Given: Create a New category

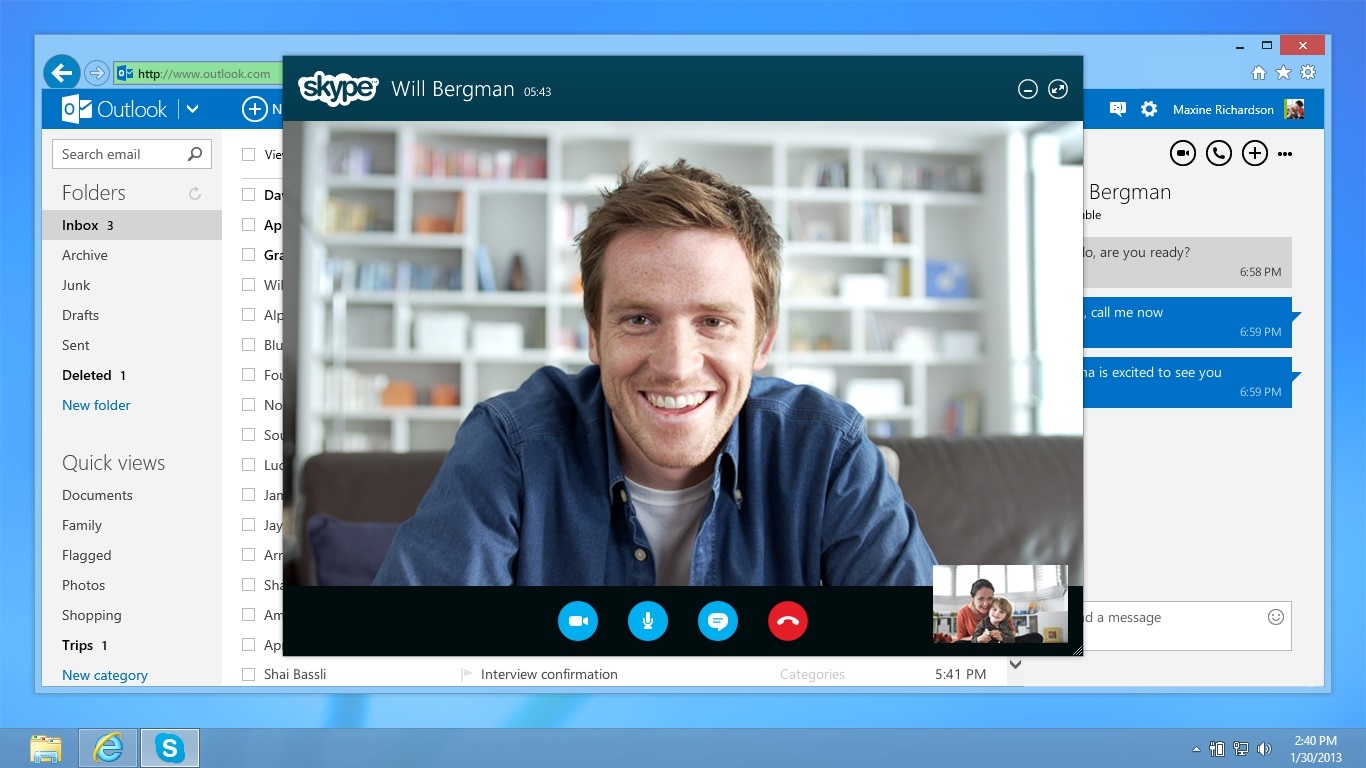Looking at the screenshot, I should click(105, 675).
